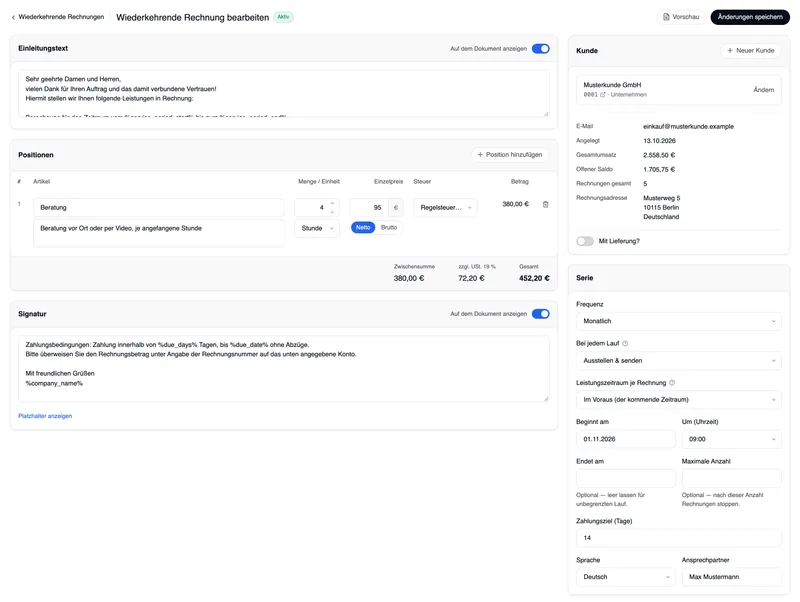Open the Stunde unit dropdown
This screenshot has width=800, height=602.
tap(317, 228)
